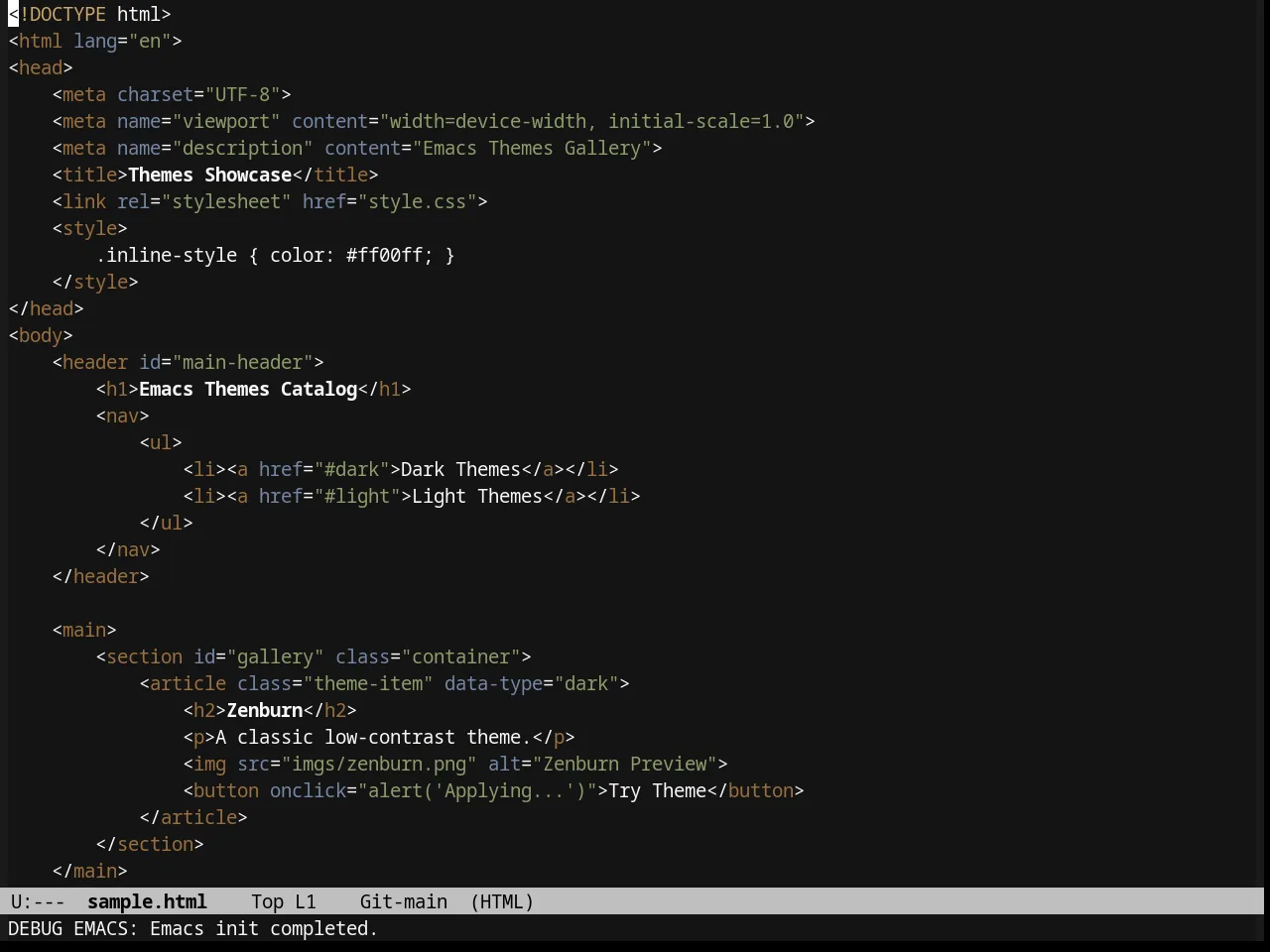
Task: Click the rel="stylesheet" attribute
Action: 204,201
